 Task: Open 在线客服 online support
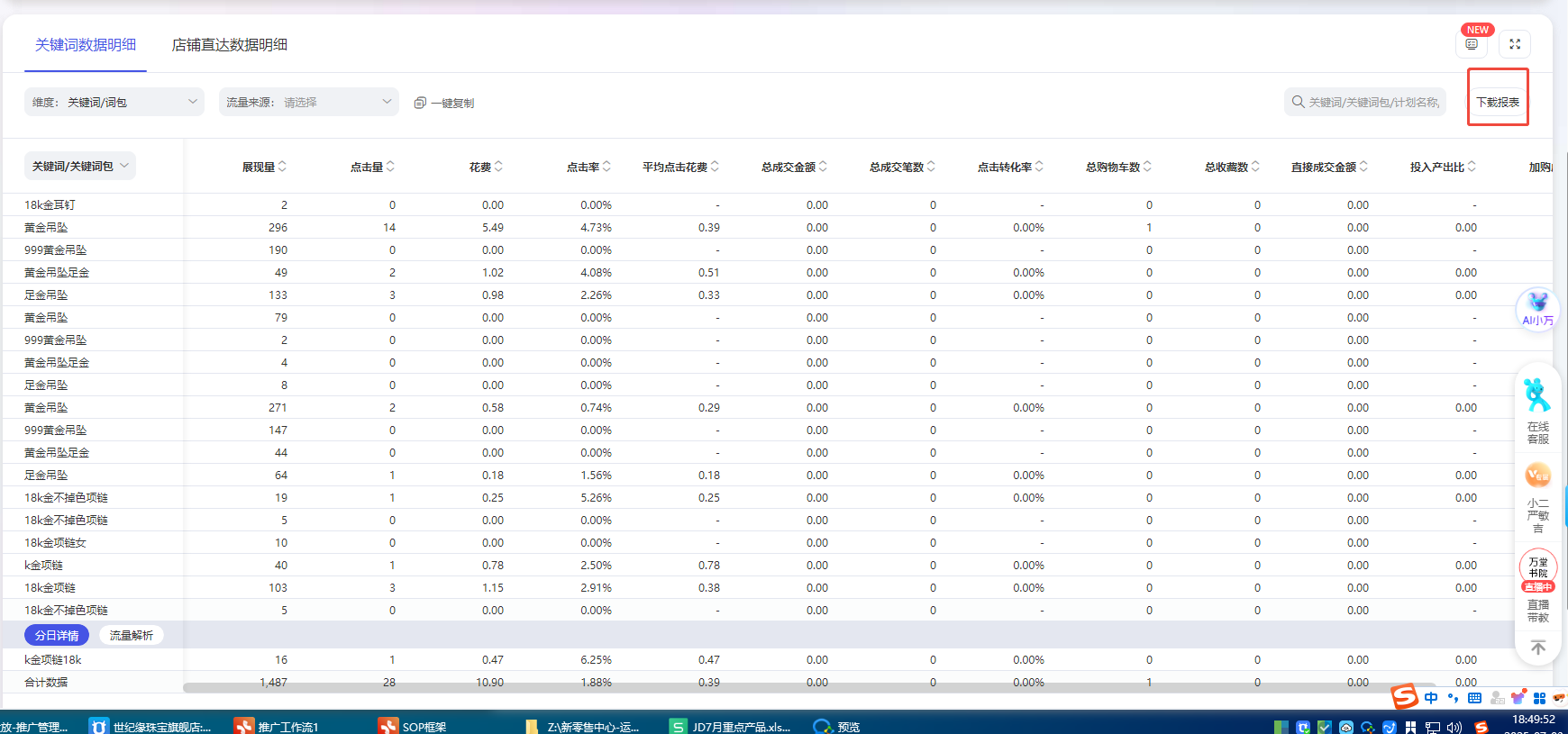(1537, 411)
